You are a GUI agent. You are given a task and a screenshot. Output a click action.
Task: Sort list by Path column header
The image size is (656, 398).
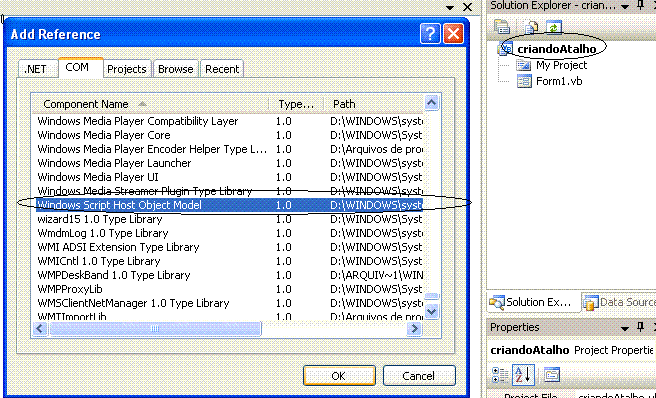tap(374, 104)
